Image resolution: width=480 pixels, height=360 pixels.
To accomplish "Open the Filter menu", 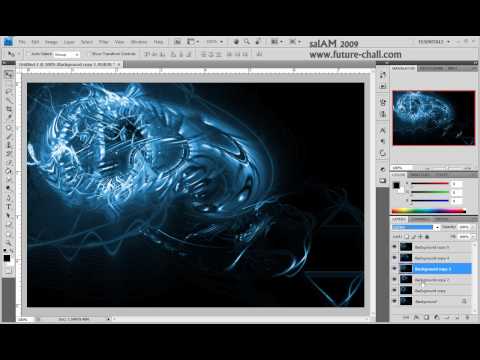I will (104, 42).
